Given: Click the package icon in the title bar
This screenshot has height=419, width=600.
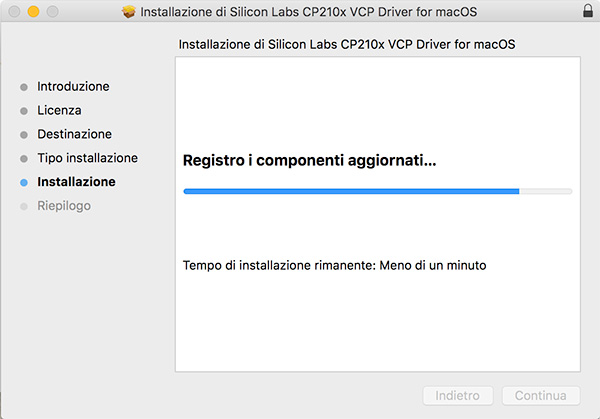Looking at the screenshot, I should pos(128,13).
